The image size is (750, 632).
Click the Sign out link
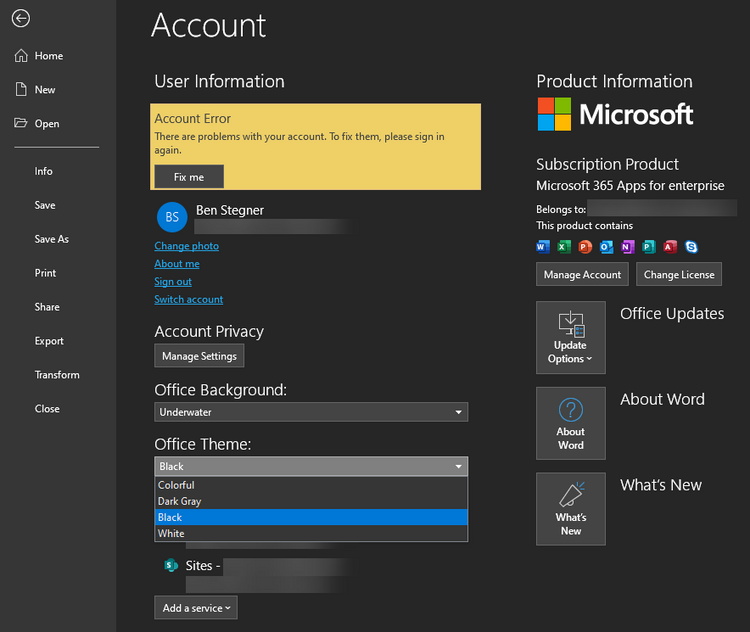pos(173,282)
